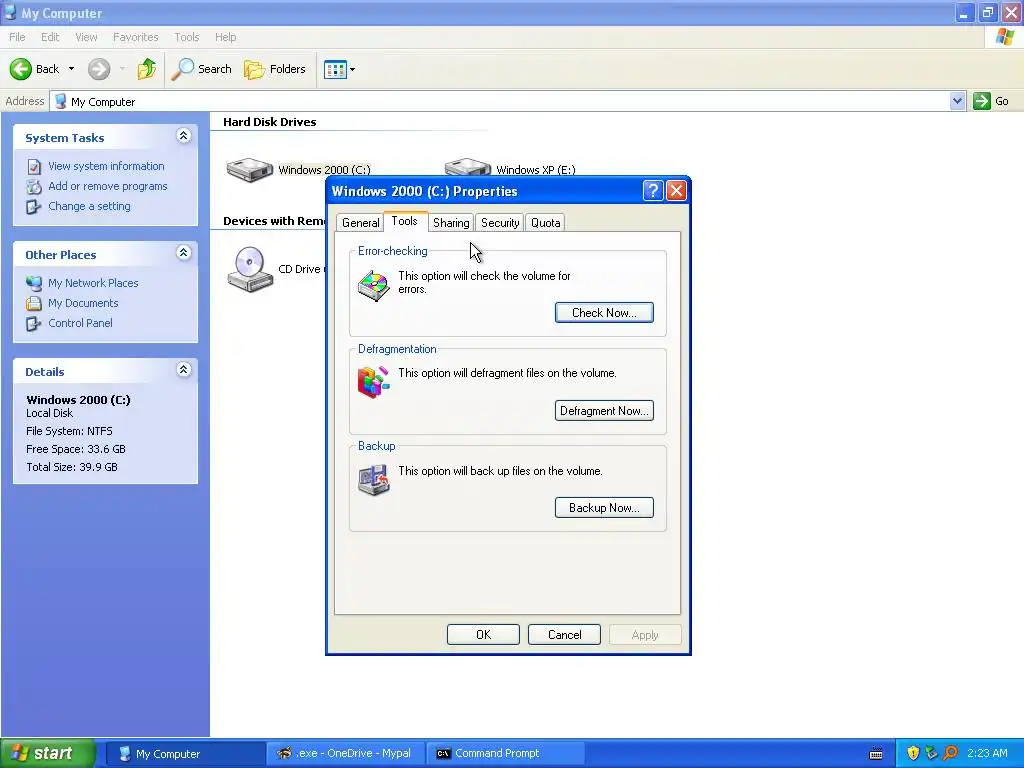Image resolution: width=1024 pixels, height=768 pixels.
Task: Click Add or remove programs link
Action: tap(108, 186)
